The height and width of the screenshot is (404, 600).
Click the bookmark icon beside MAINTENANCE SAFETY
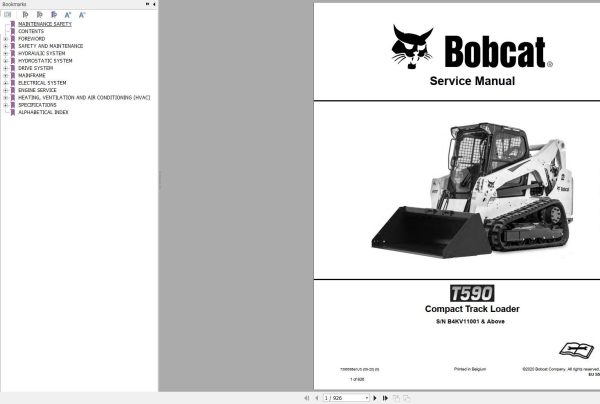coord(13,24)
